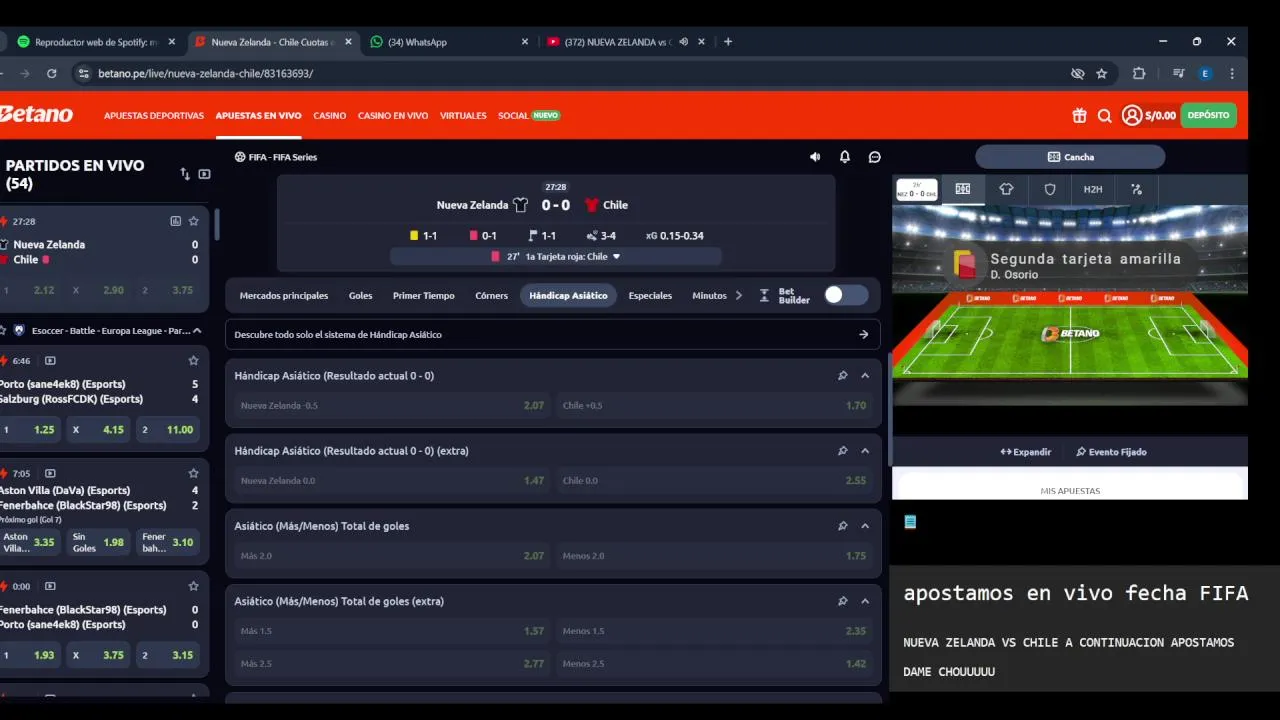Open the account profile icon
Screen dimensions: 1280x720
(x=1132, y=116)
